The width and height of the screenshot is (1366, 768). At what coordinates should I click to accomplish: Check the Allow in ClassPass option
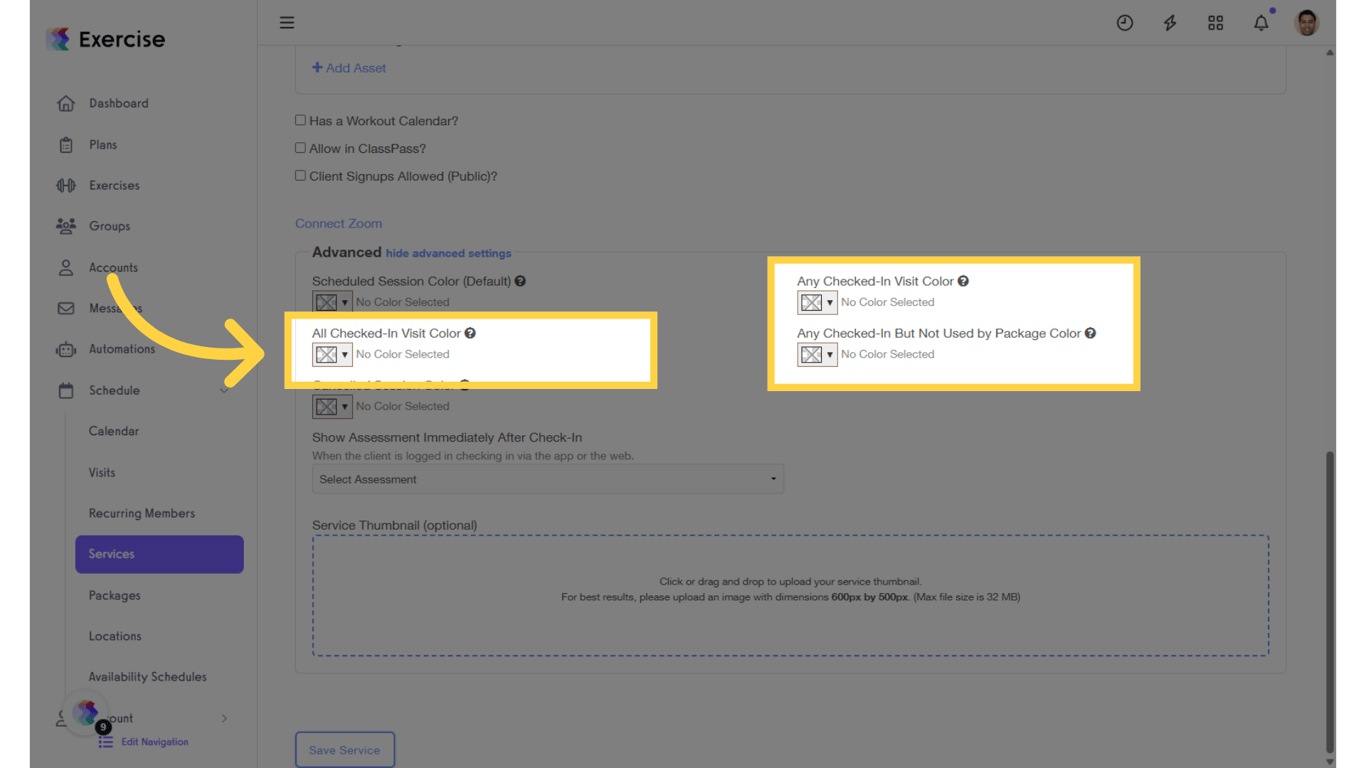click(300, 147)
